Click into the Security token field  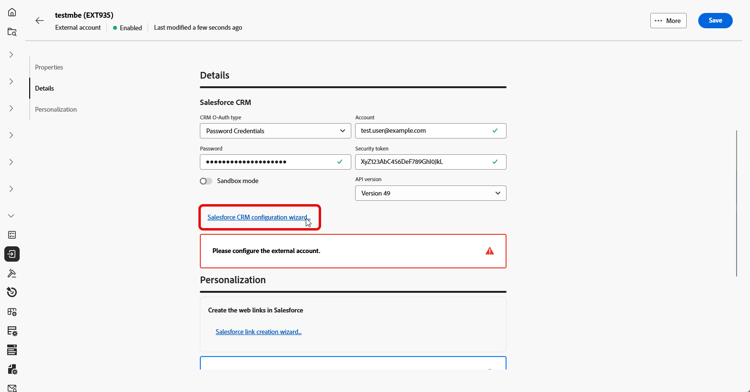coord(430,162)
